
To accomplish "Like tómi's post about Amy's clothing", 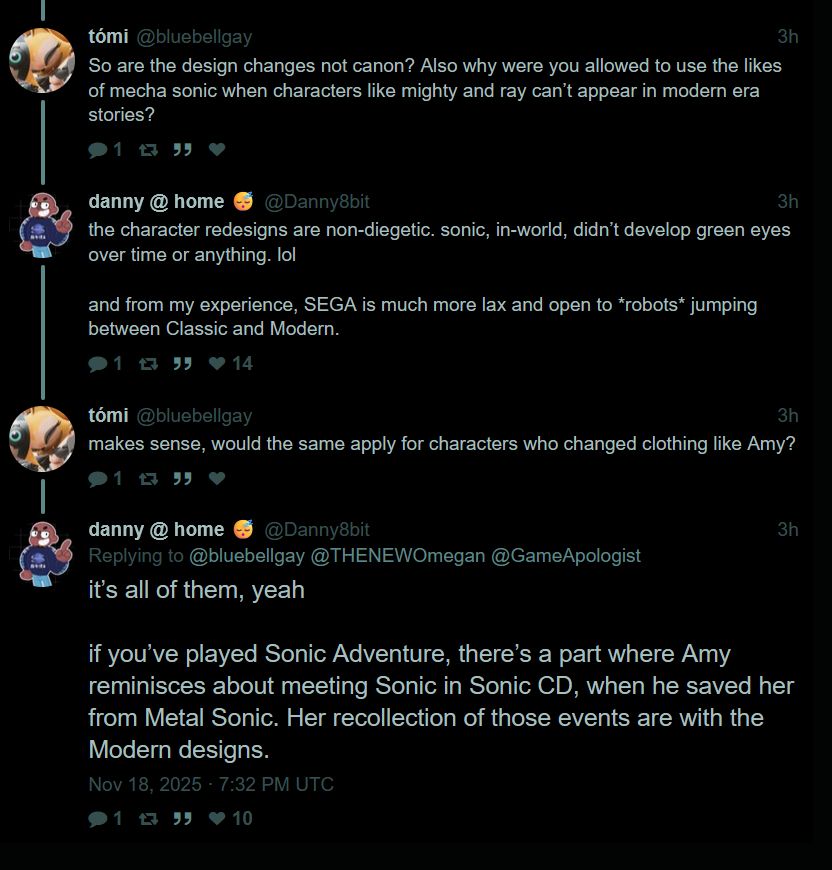I will [x=217, y=479].
